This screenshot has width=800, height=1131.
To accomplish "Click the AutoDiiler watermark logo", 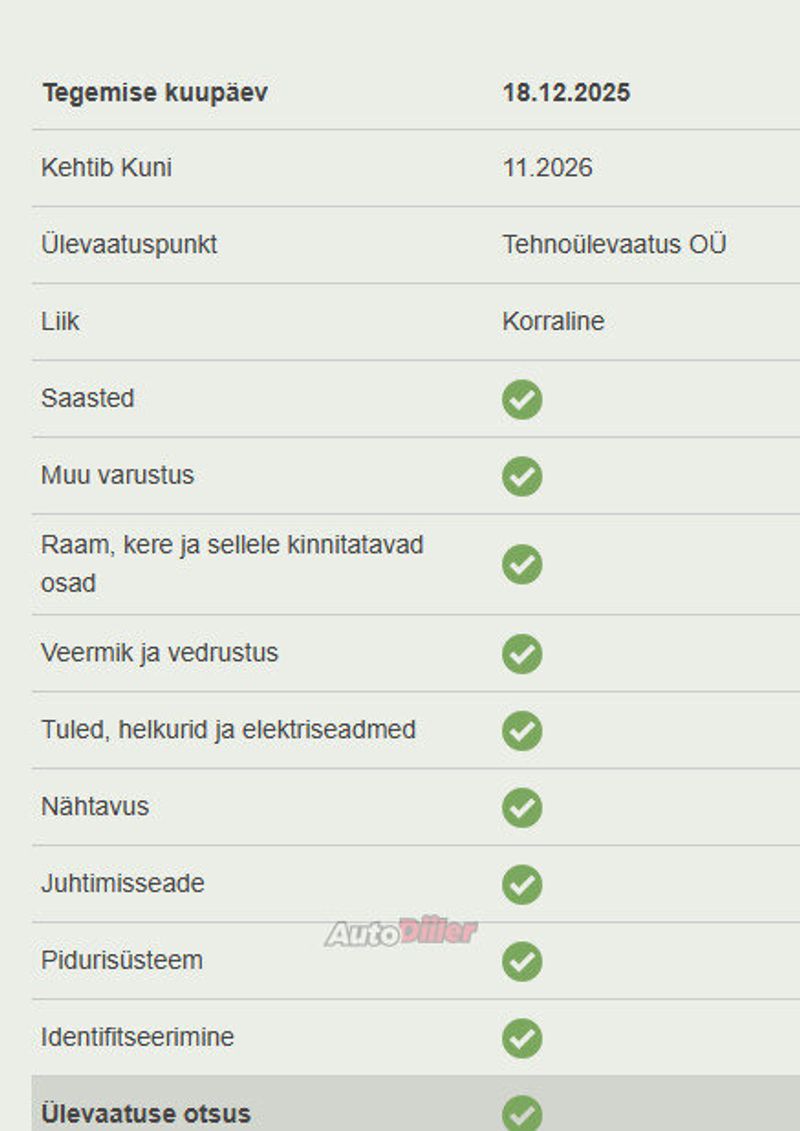I will (400, 932).
